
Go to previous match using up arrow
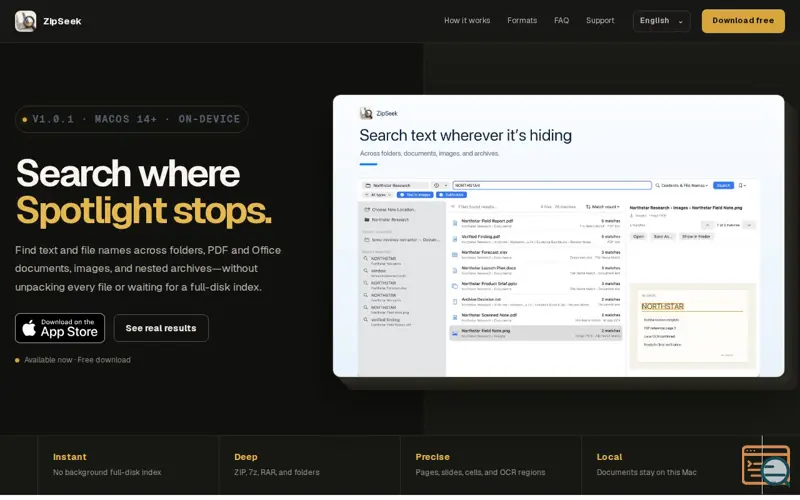point(707,225)
